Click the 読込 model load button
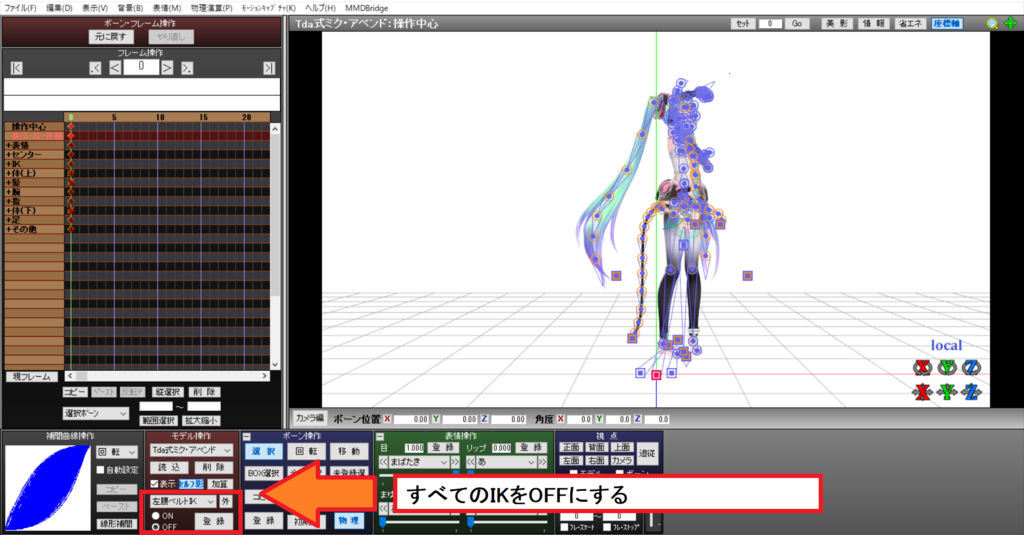 click(169, 468)
